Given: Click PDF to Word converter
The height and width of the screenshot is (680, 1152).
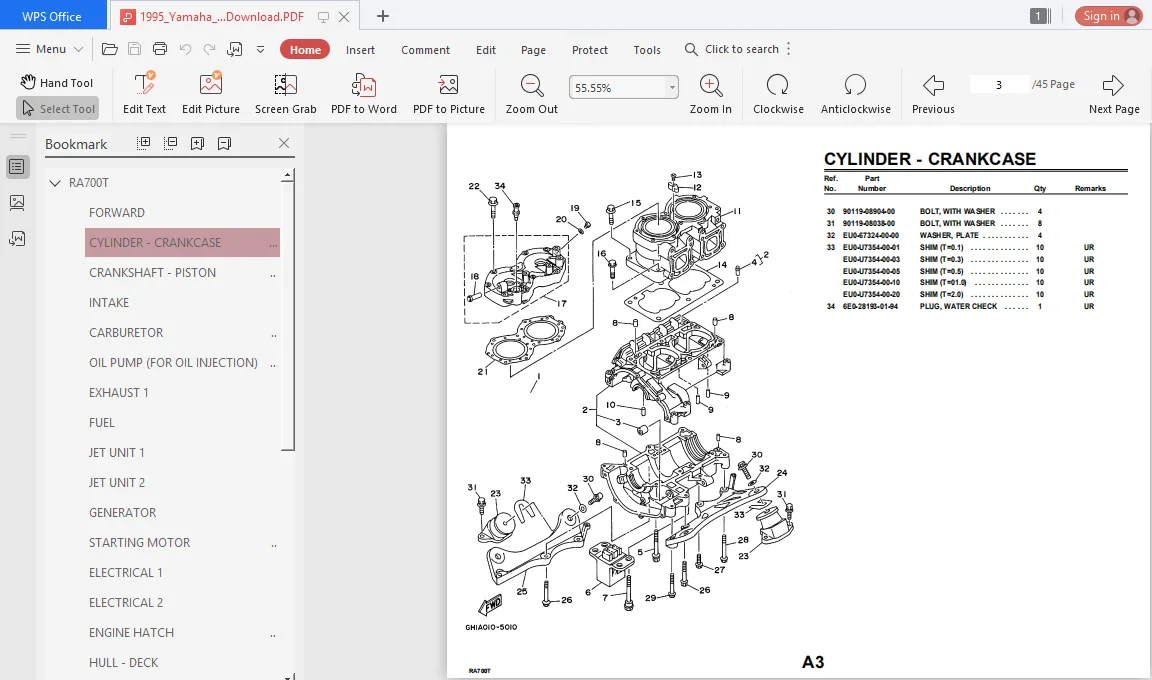Looking at the screenshot, I should coord(364,93).
